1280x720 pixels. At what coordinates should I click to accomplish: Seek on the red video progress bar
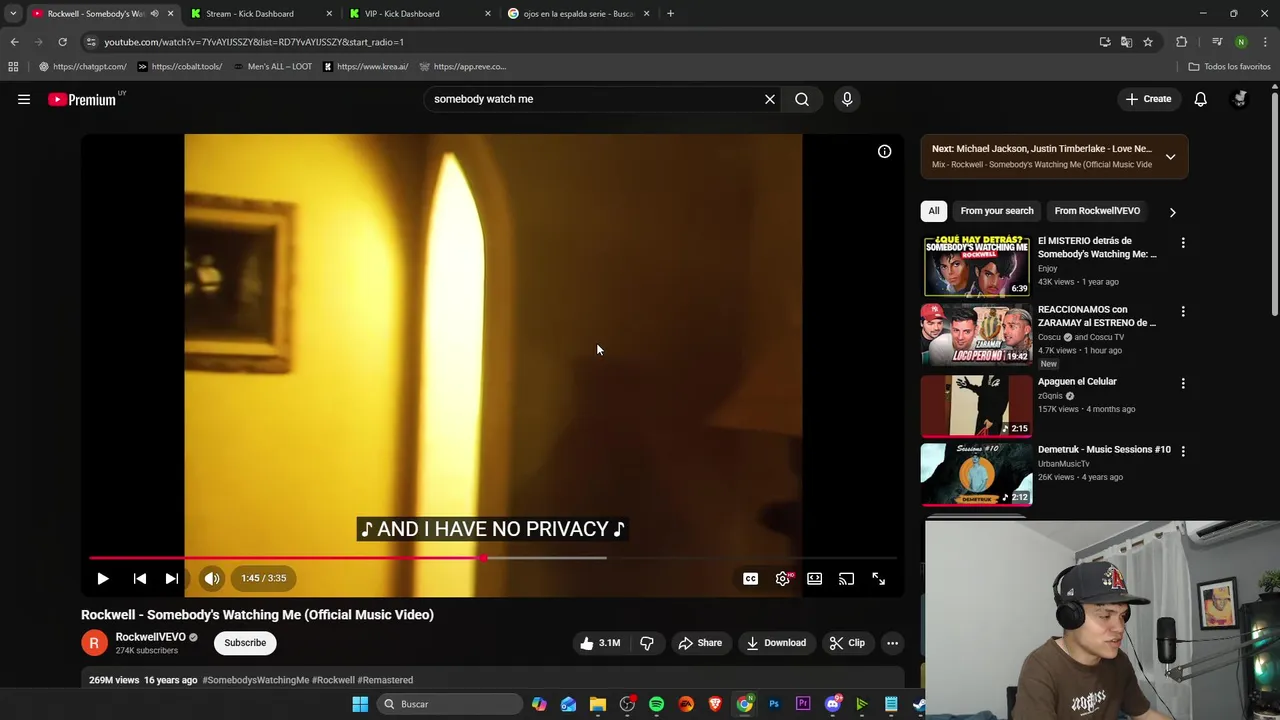pos(493,558)
